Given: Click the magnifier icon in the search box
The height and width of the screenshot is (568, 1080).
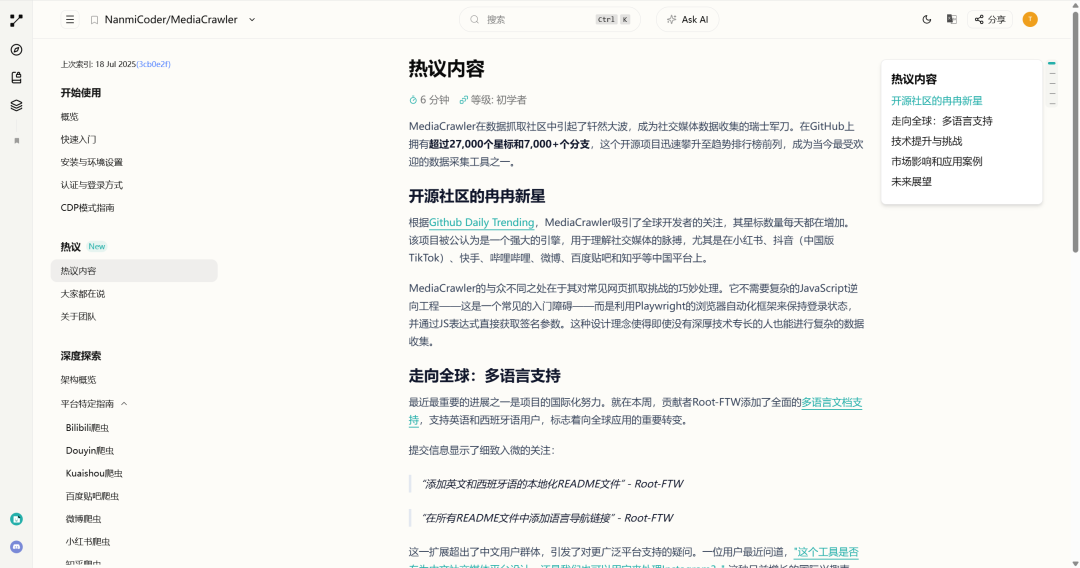Looking at the screenshot, I should 475,19.
